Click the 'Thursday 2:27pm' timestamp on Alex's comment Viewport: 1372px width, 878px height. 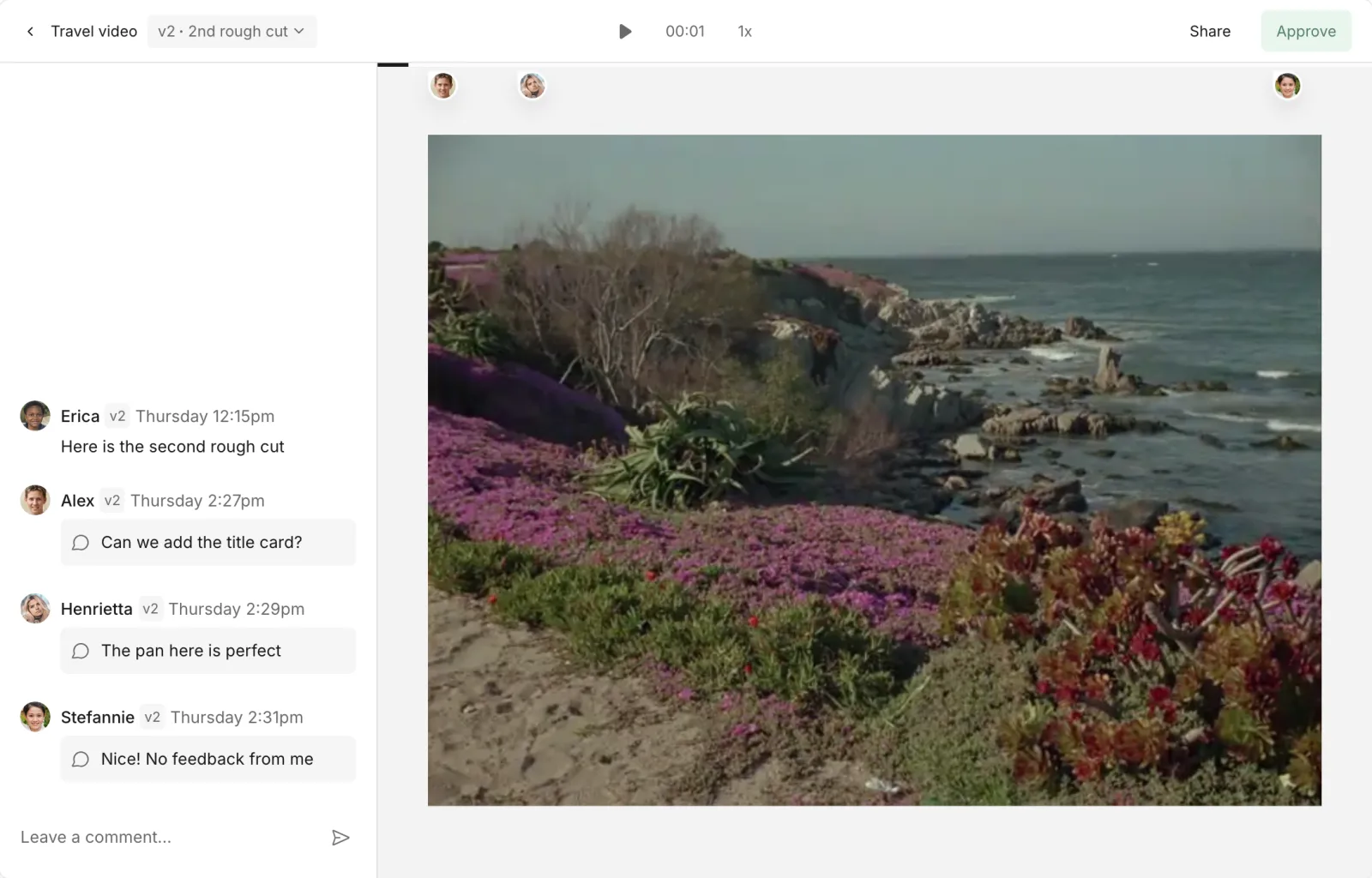pos(197,500)
